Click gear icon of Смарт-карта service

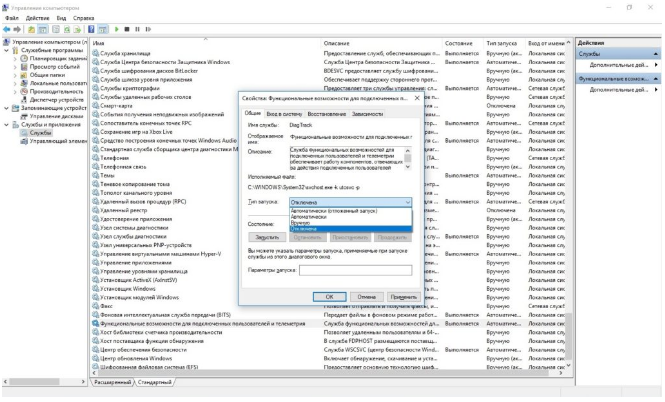point(95,106)
